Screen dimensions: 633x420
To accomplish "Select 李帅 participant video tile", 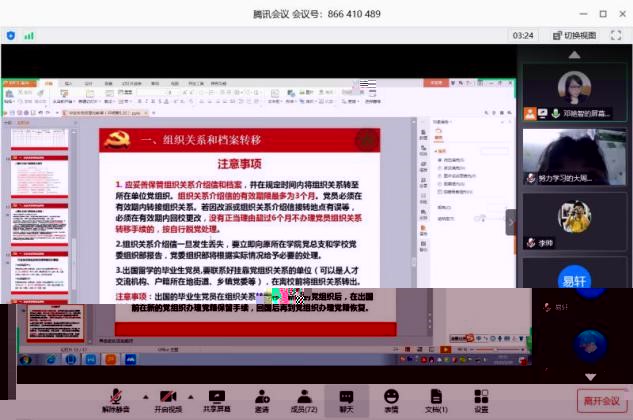I will pyautogui.click(x=573, y=218).
